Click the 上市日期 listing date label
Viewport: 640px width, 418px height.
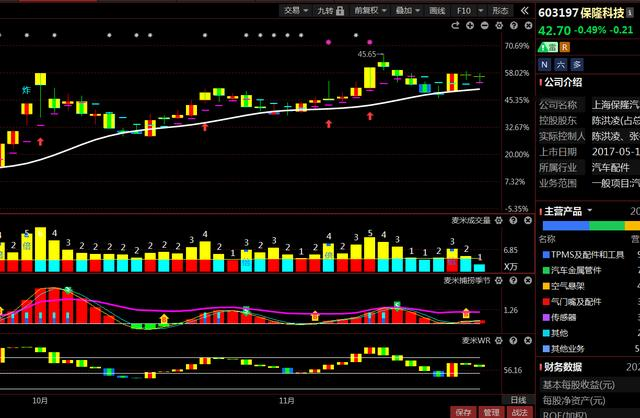point(558,152)
